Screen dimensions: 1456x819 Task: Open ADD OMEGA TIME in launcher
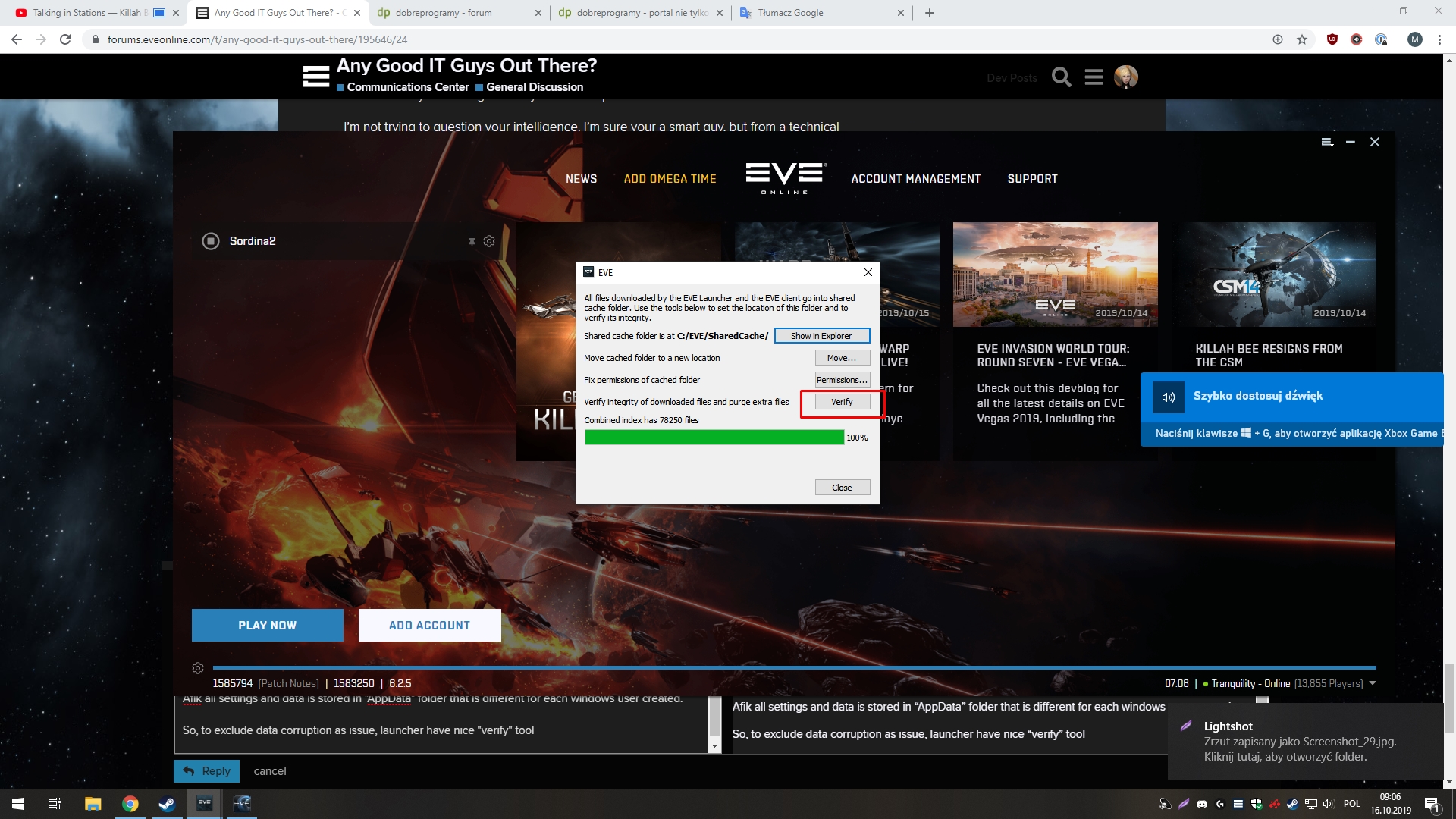tap(670, 179)
